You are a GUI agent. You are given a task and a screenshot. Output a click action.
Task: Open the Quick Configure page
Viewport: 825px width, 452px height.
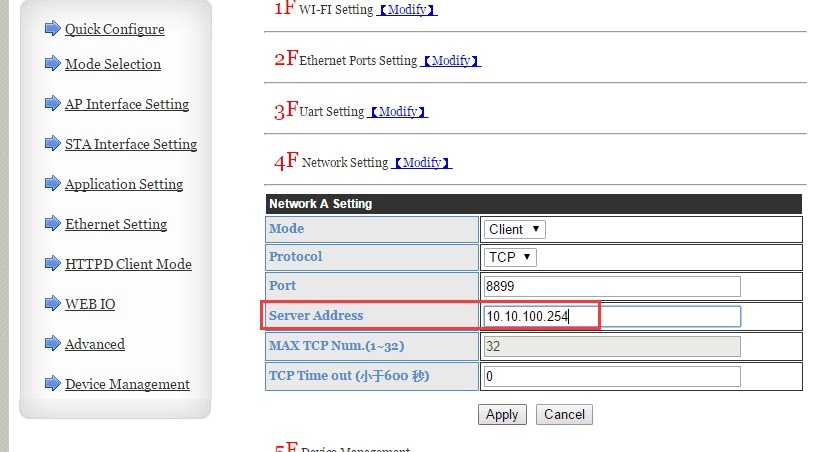115,29
